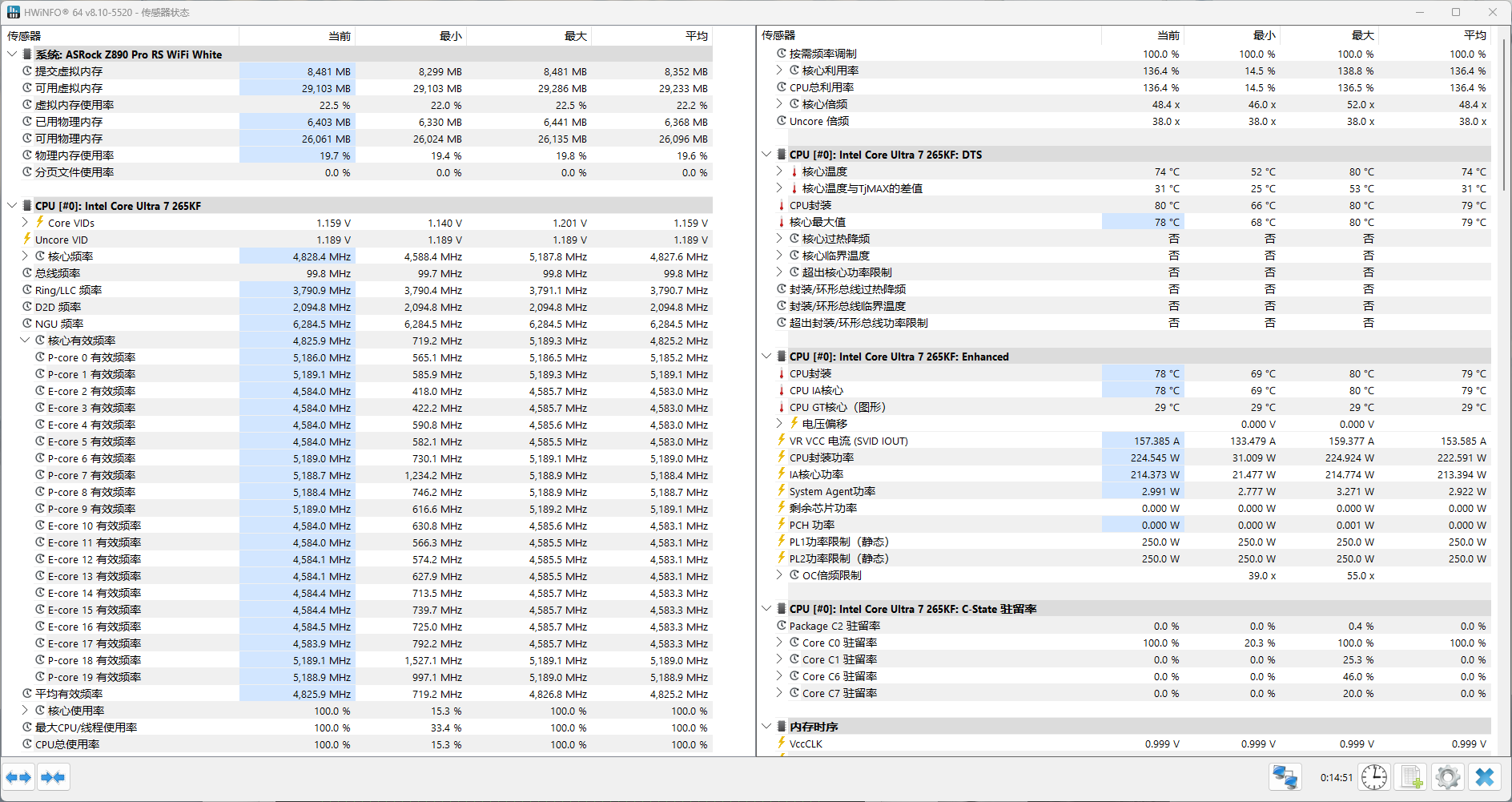Expand the 核心温度 row
This screenshot has width=1512, height=802.
(x=779, y=171)
